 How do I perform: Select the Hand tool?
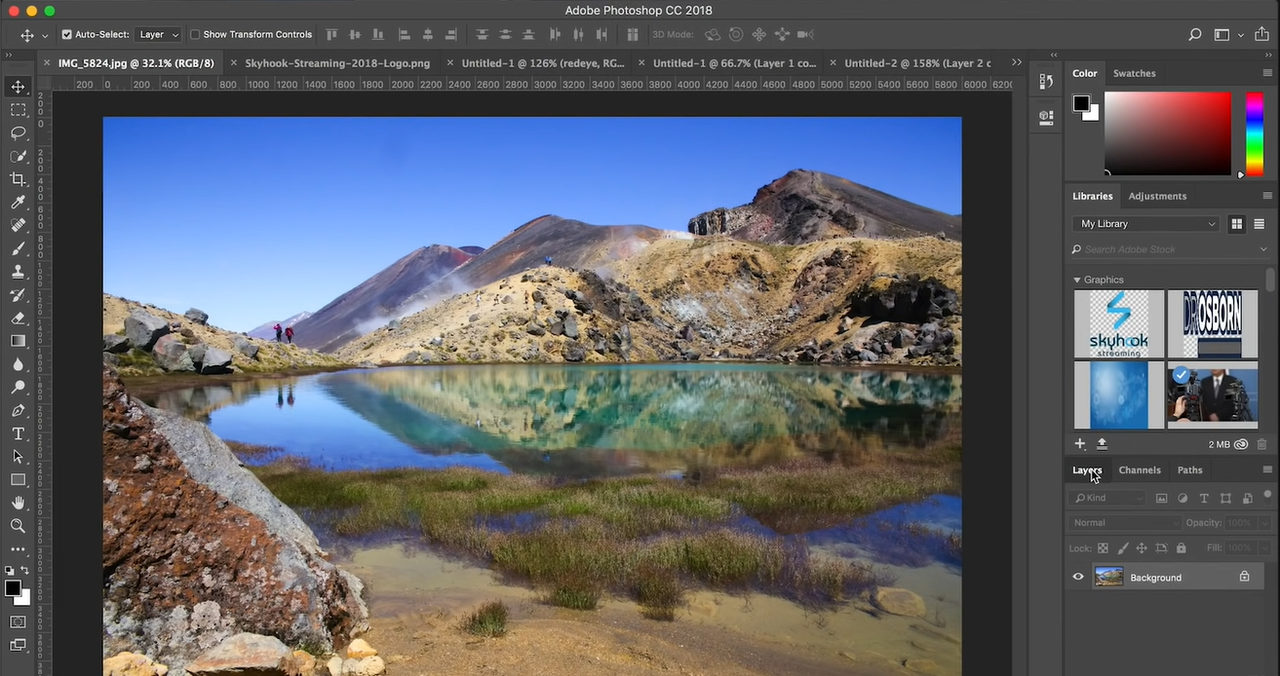click(18, 502)
